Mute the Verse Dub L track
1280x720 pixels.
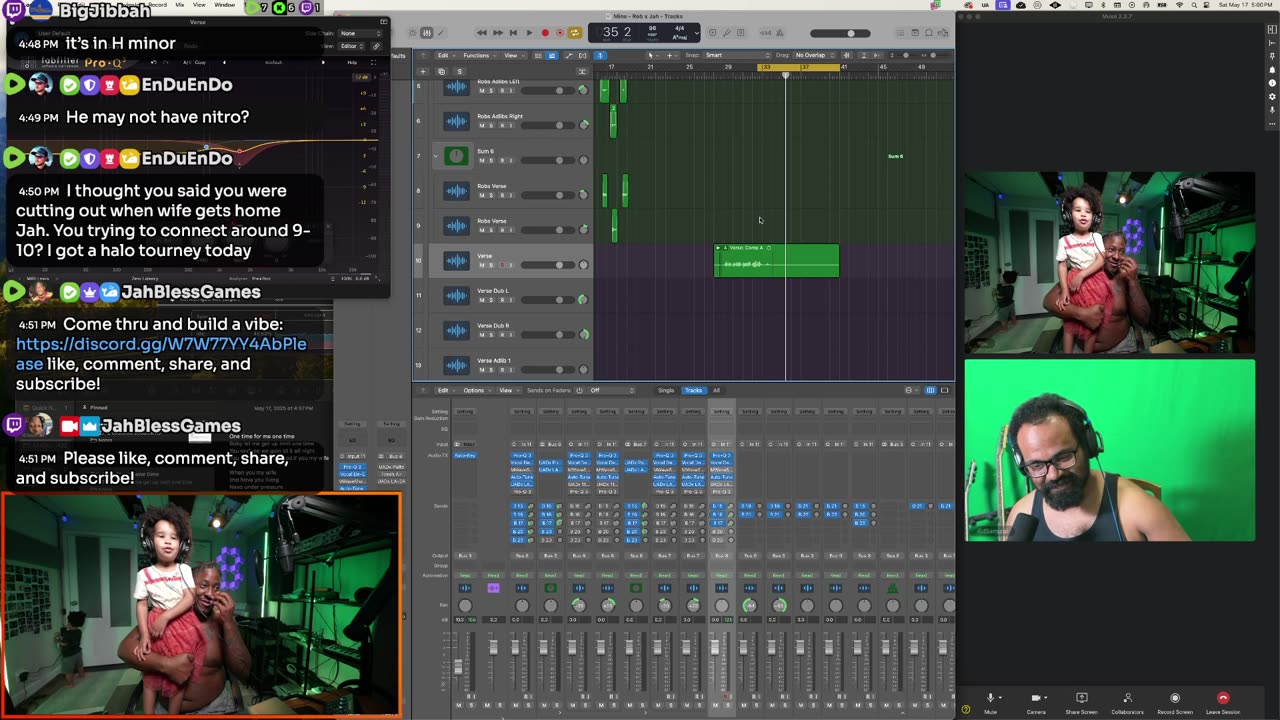(481, 300)
